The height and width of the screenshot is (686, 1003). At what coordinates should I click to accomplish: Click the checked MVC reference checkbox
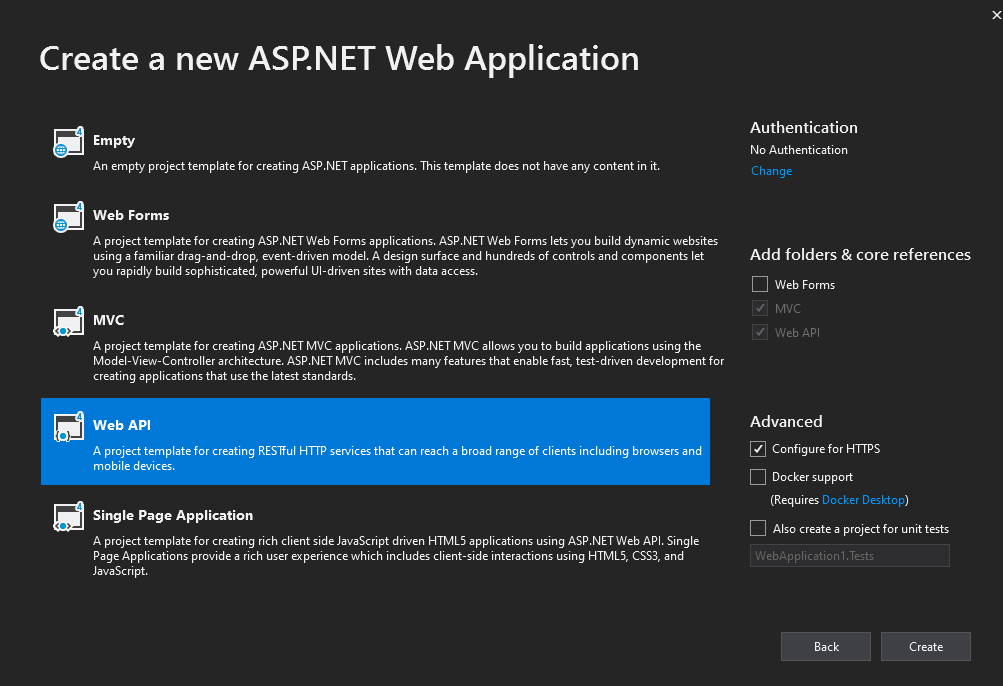click(x=759, y=308)
